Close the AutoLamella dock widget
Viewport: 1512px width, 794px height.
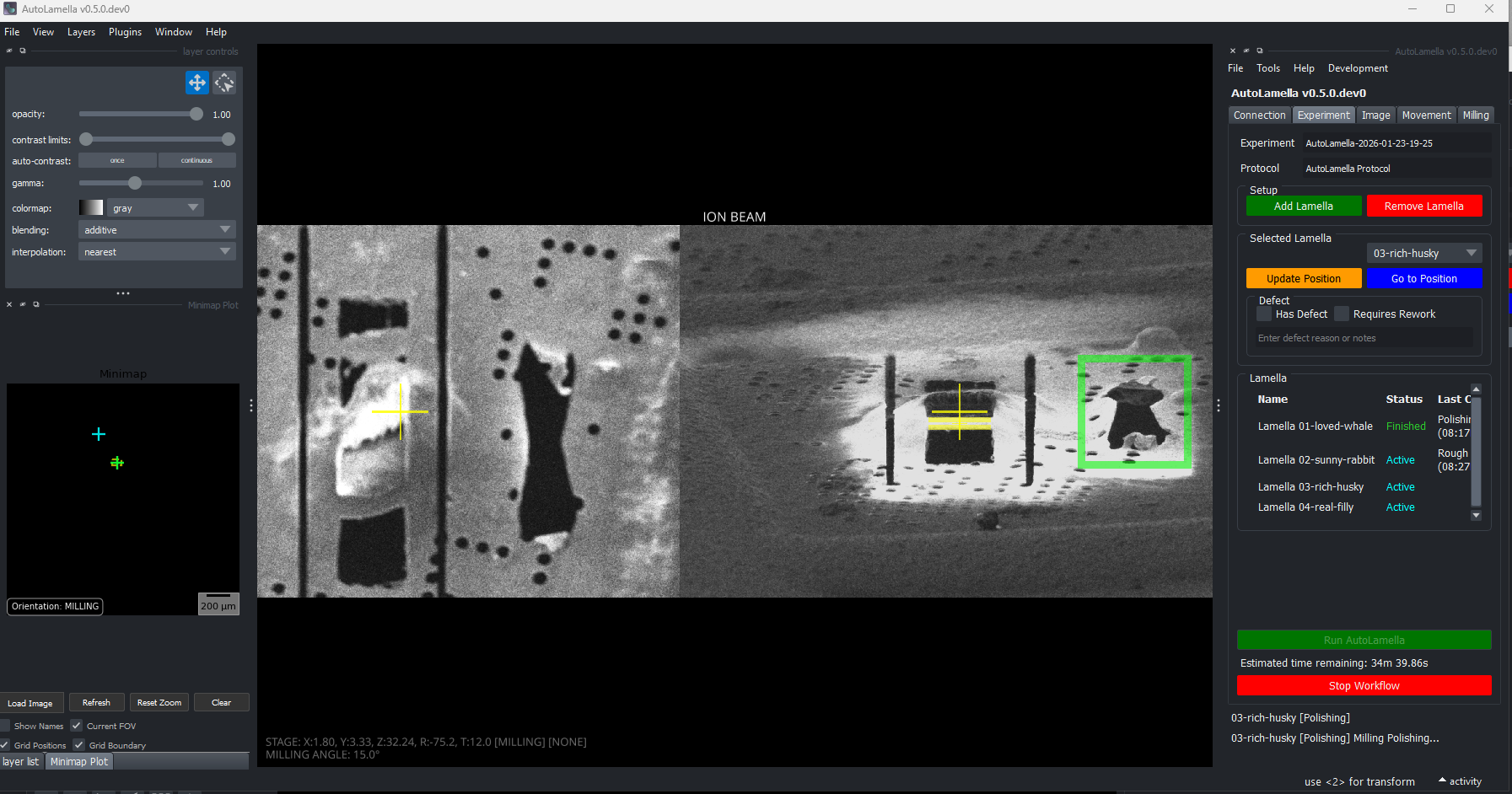click(x=1233, y=51)
